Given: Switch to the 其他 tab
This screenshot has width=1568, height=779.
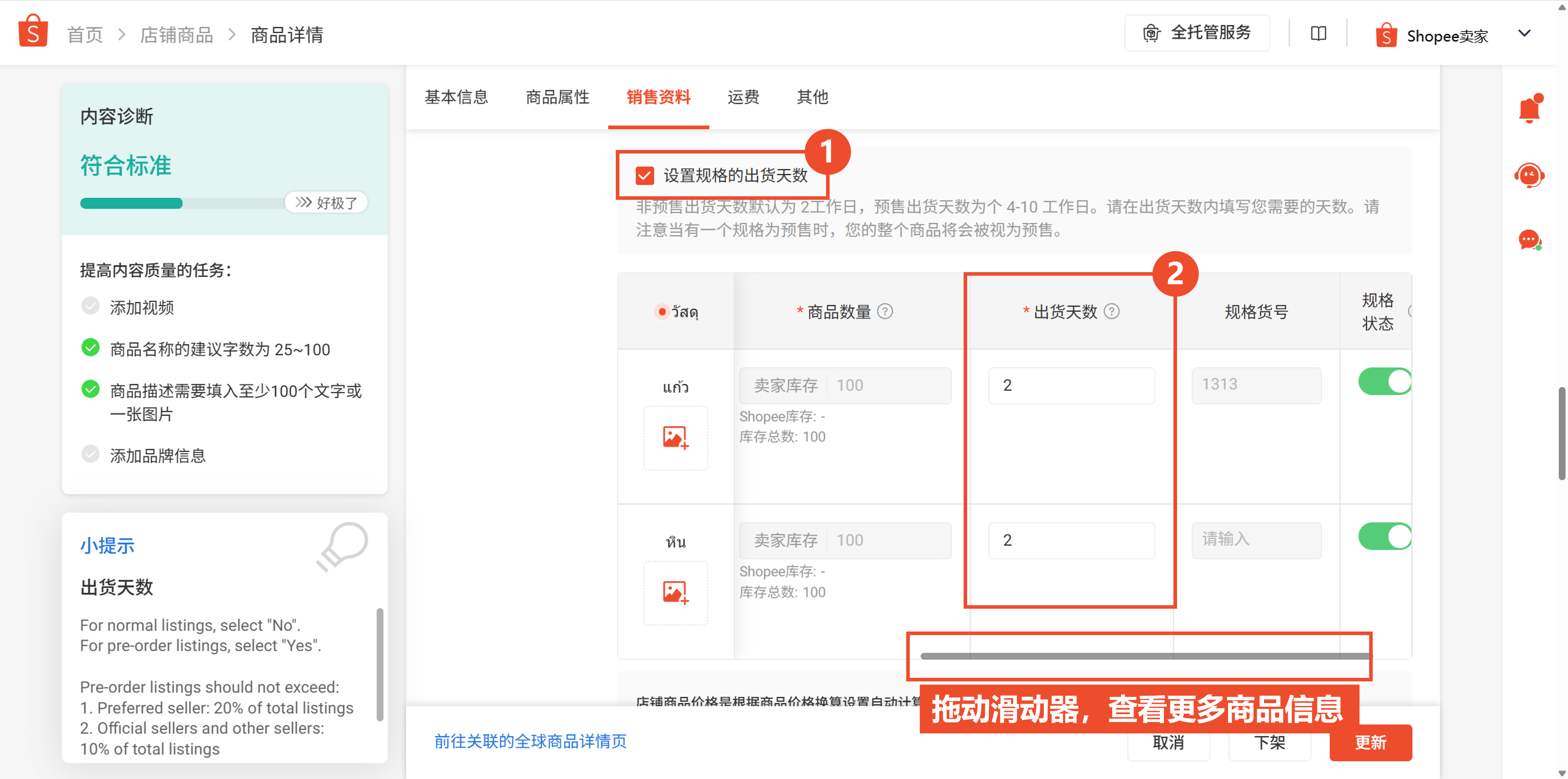Looking at the screenshot, I should 813,97.
